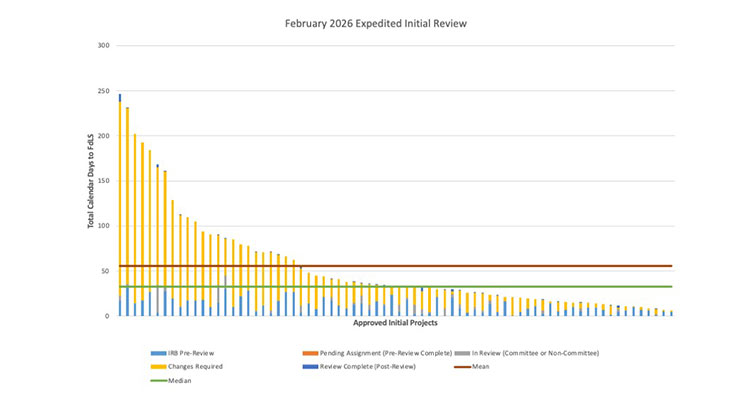Select the horizontal green Median line
The height and width of the screenshot is (400, 750).
point(500,287)
